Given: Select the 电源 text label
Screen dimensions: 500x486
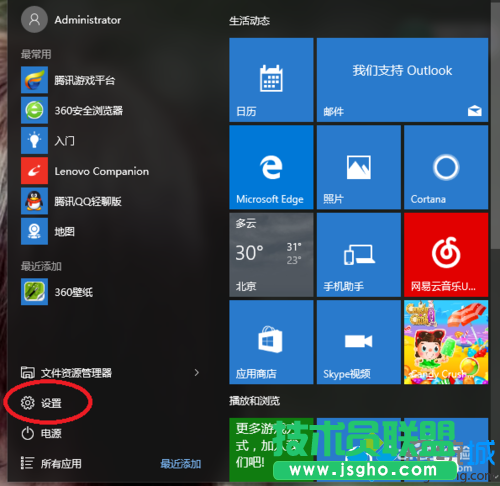Looking at the screenshot, I should tap(51, 433).
